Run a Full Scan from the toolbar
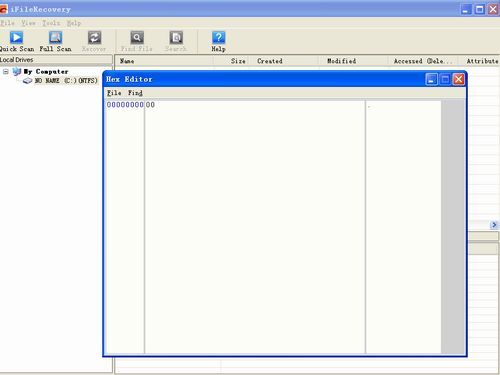This screenshot has height=375, width=500. coord(55,41)
